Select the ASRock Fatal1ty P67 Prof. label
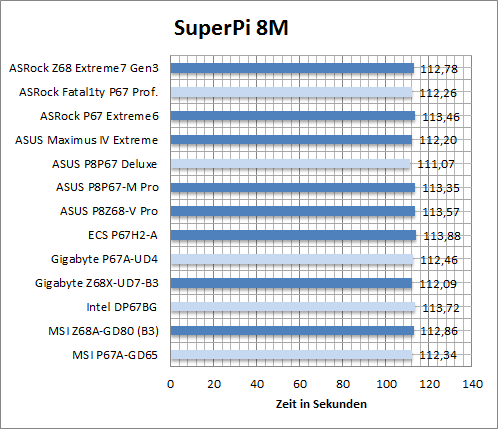The image size is (498, 429). pos(89,92)
